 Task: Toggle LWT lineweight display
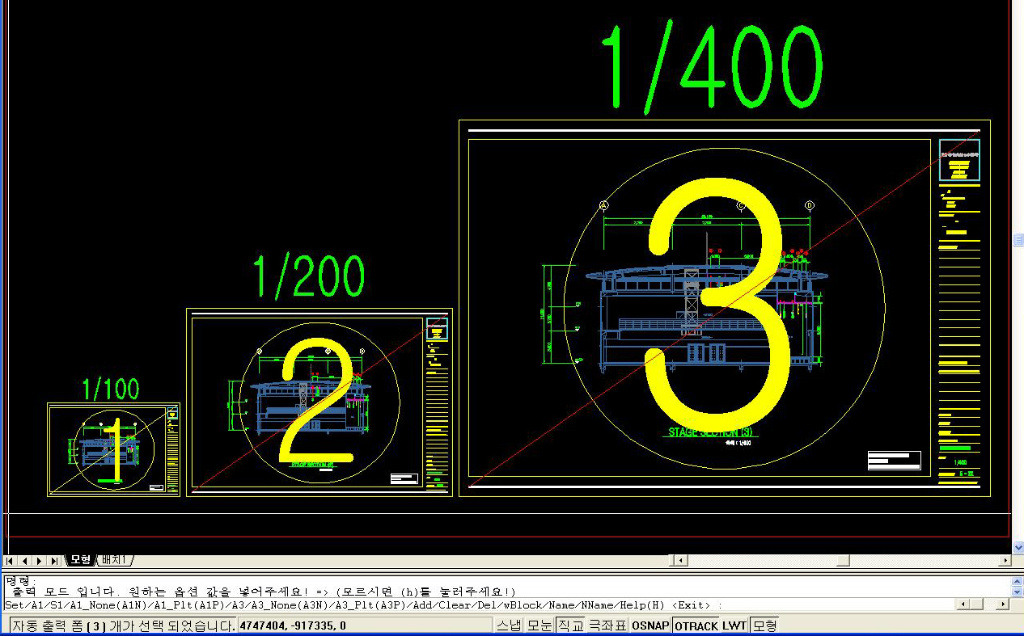pyautogui.click(x=735, y=626)
